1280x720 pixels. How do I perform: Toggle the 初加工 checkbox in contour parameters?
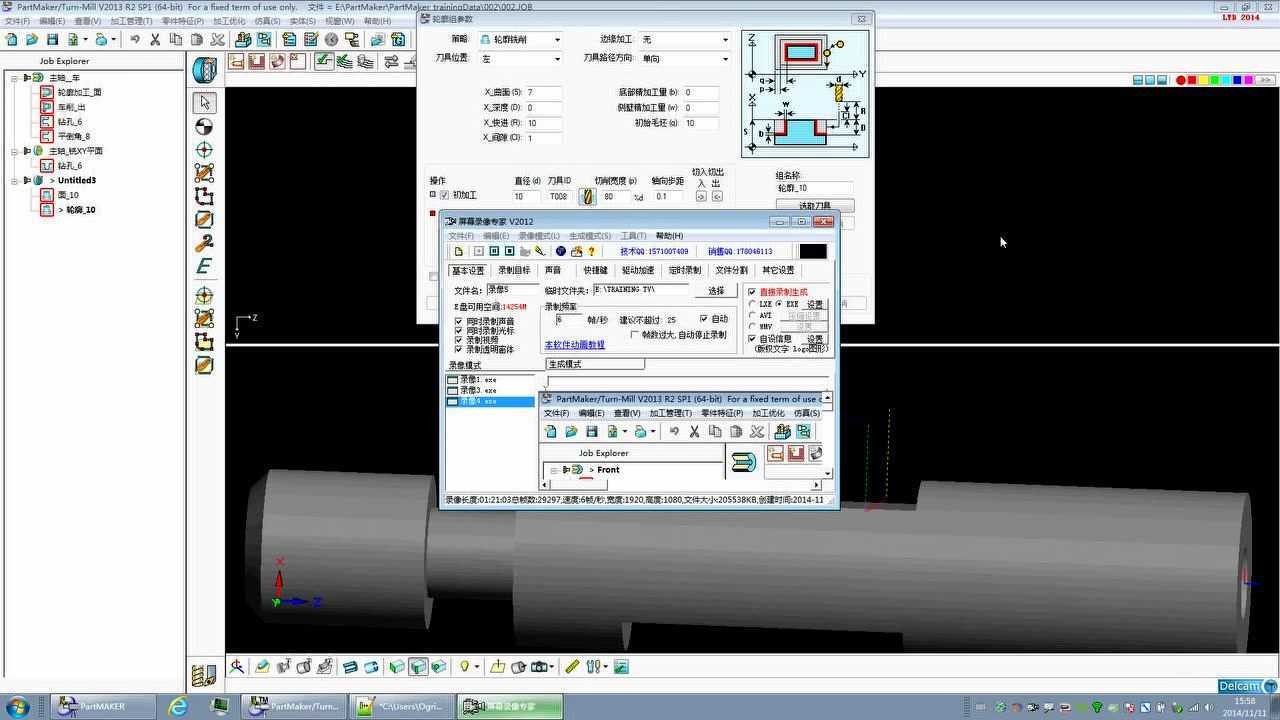(443, 193)
